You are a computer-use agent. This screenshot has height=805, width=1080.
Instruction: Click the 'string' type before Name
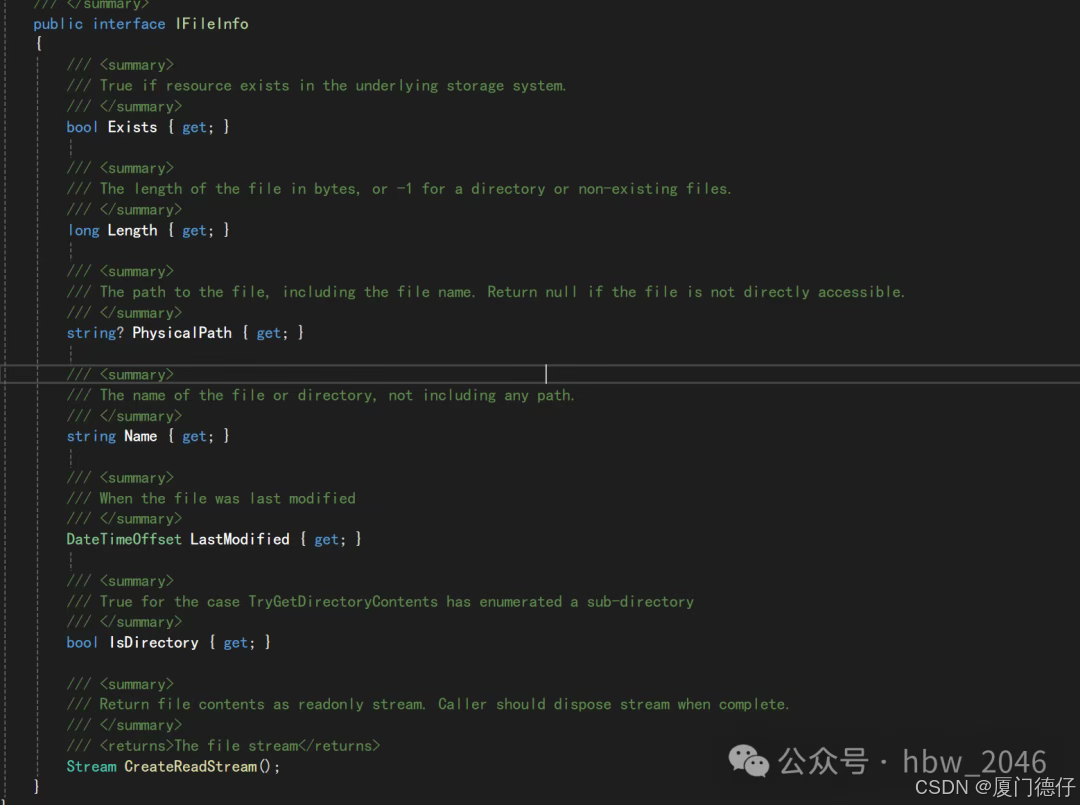click(x=91, y=437)
